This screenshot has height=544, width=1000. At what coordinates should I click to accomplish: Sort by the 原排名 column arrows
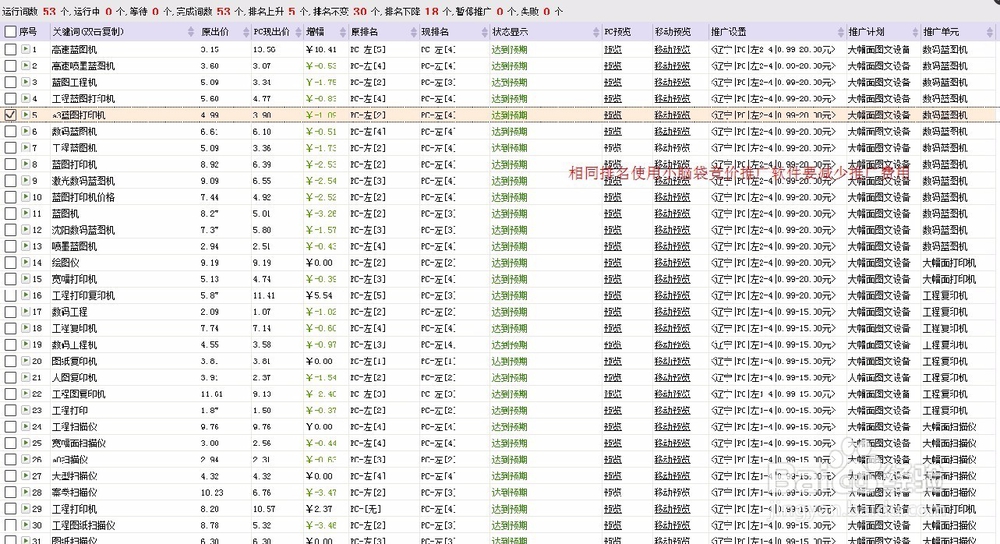coord(414,32)
